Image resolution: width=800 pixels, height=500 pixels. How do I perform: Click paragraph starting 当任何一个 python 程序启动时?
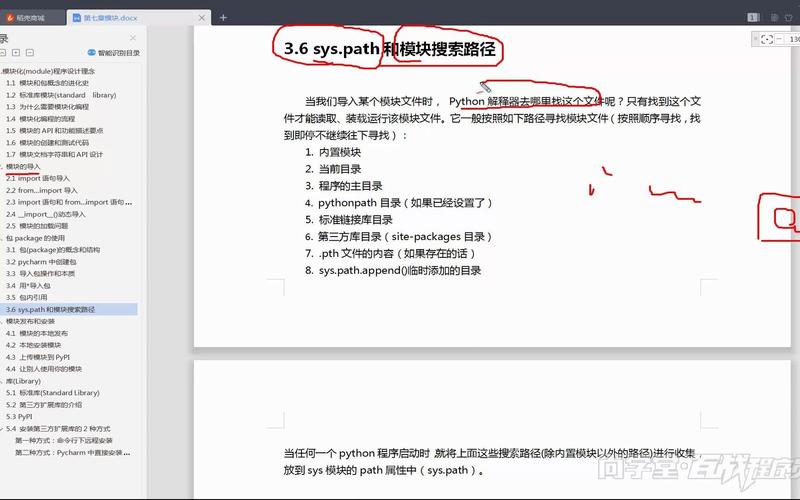[x=493, y=461]
